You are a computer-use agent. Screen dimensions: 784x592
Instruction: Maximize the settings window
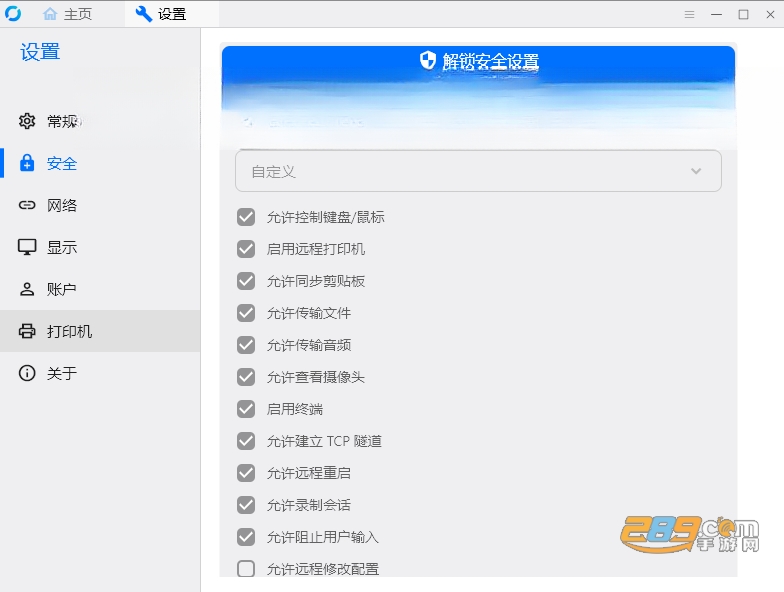(x=744, y=14)
